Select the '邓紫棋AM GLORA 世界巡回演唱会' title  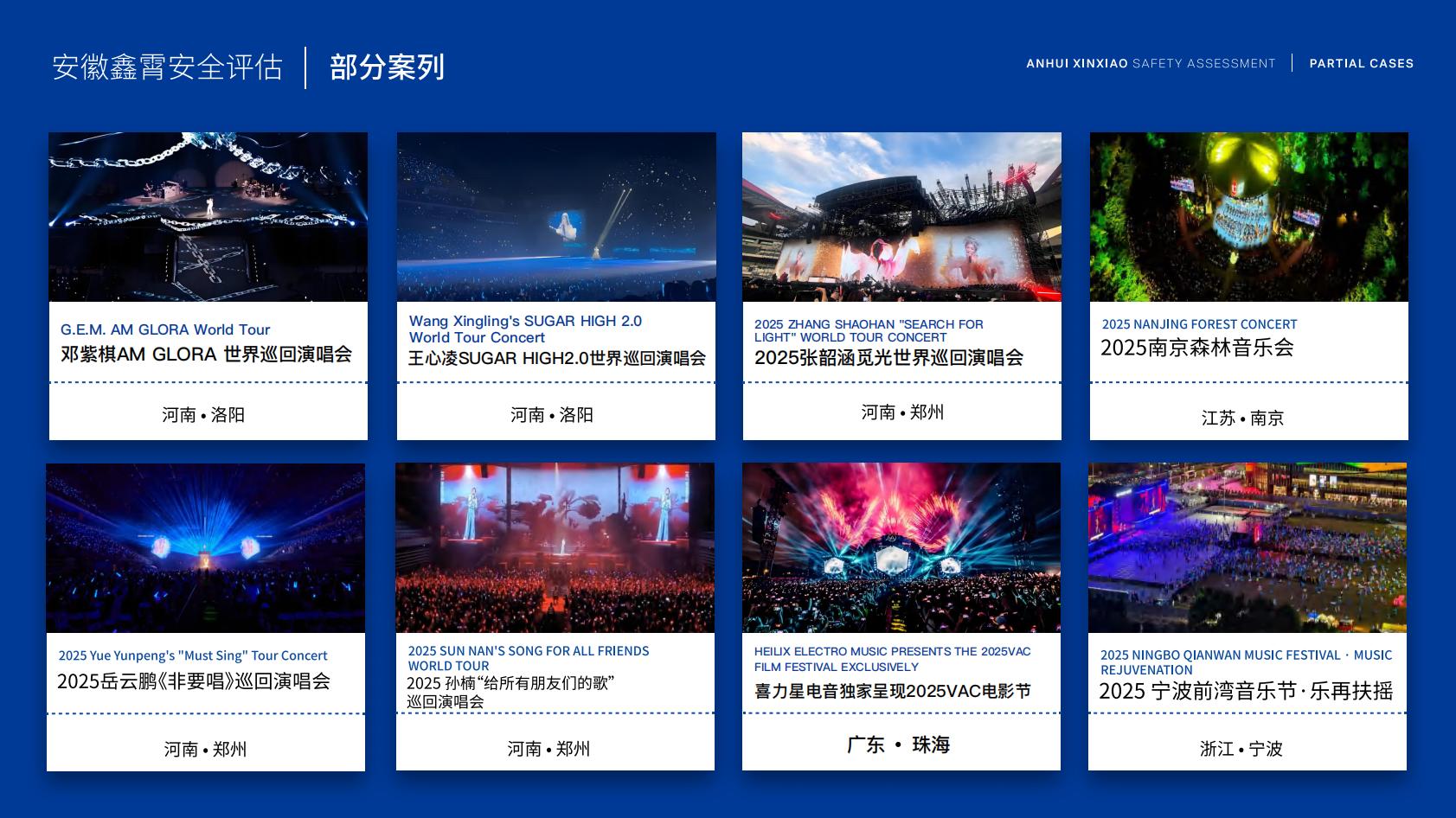coord(206,355)
